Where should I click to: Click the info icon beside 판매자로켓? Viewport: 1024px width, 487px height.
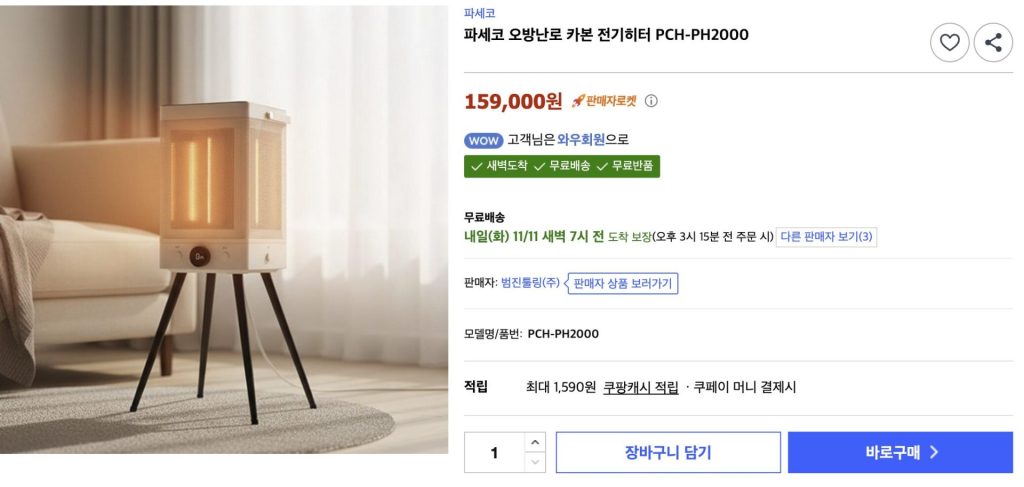point(651,101)
